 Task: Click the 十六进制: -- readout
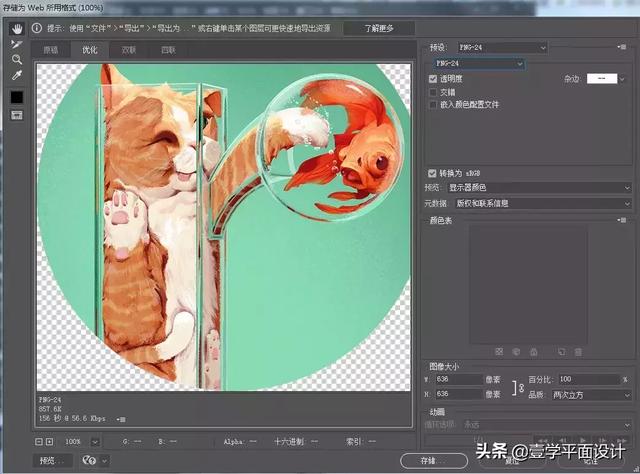point(296,442)
